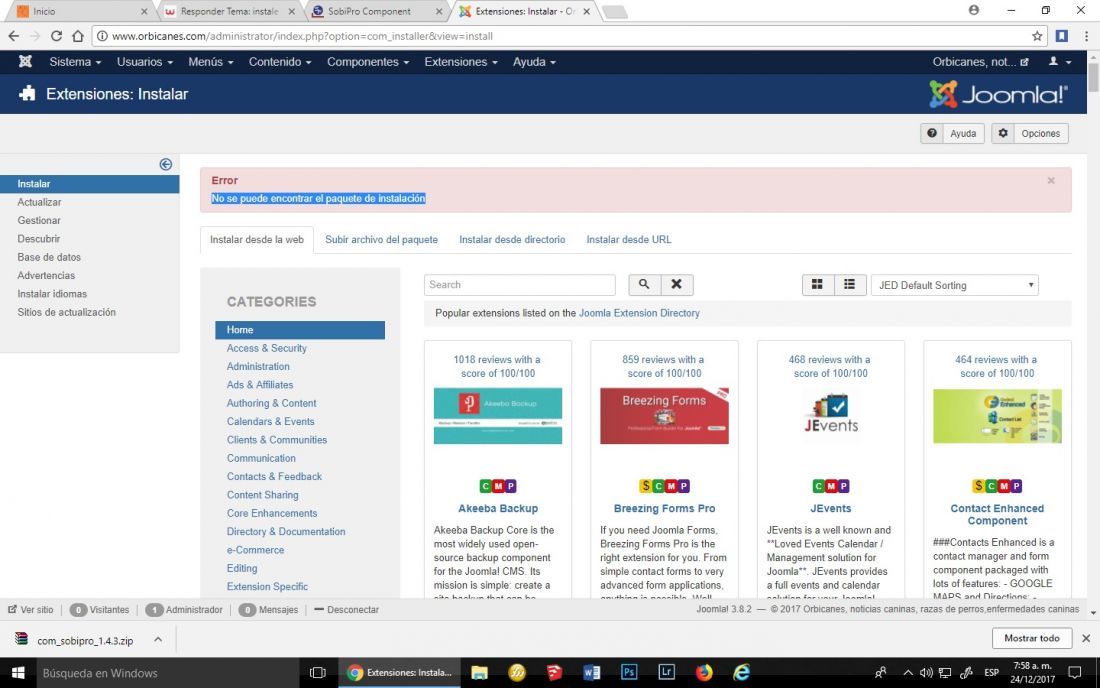Clear the search with the X button
This screenshot has height=688, width=1100.
tap(676, 284)
